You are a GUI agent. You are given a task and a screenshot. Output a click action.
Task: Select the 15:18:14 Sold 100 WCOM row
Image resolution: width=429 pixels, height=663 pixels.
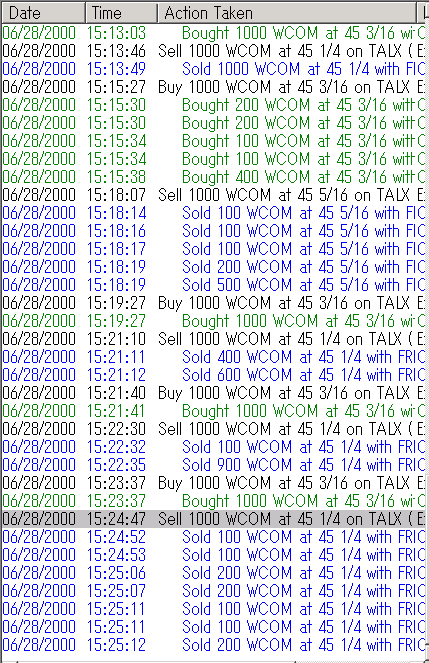click(214, 213)
